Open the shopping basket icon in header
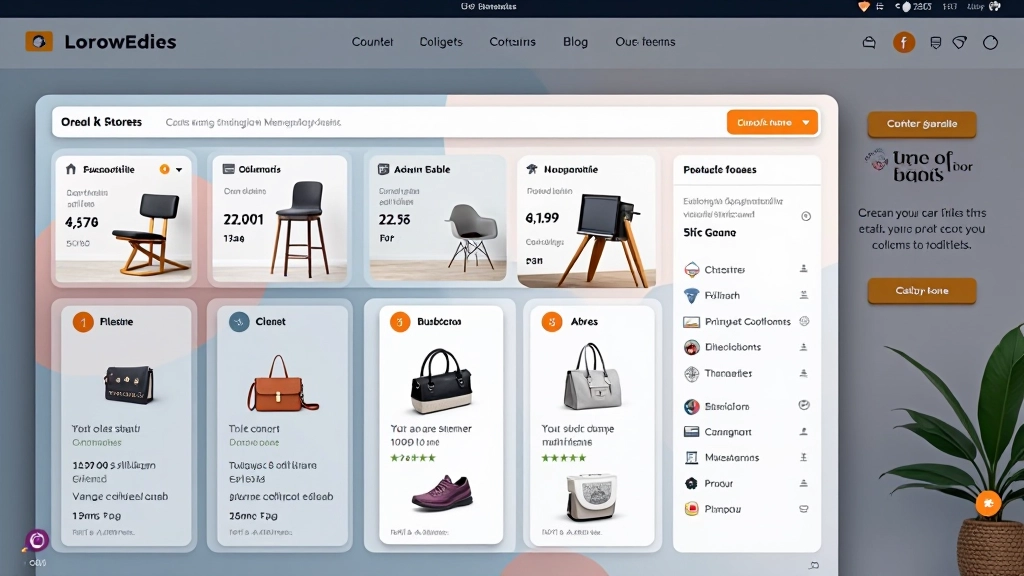 [869, 42]
